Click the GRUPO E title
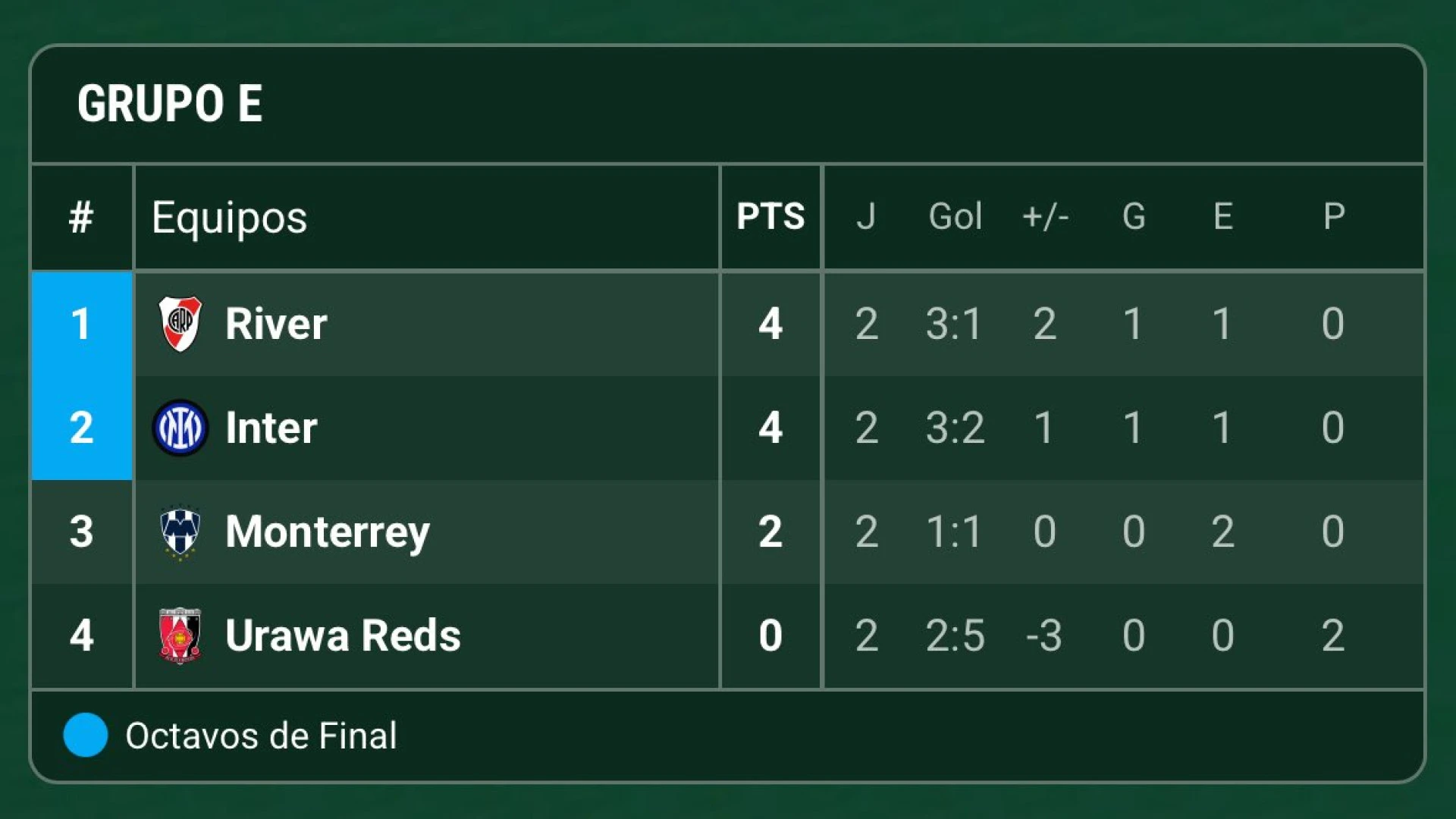 click(170, 104)
